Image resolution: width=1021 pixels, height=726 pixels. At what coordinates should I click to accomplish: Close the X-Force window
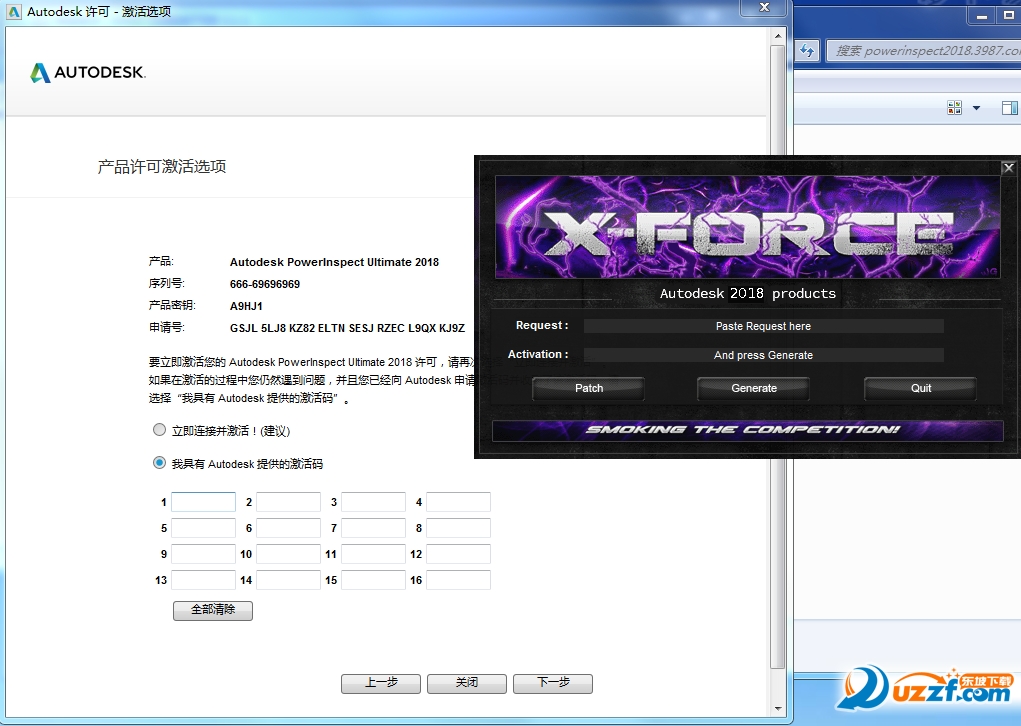(1009, 167)
